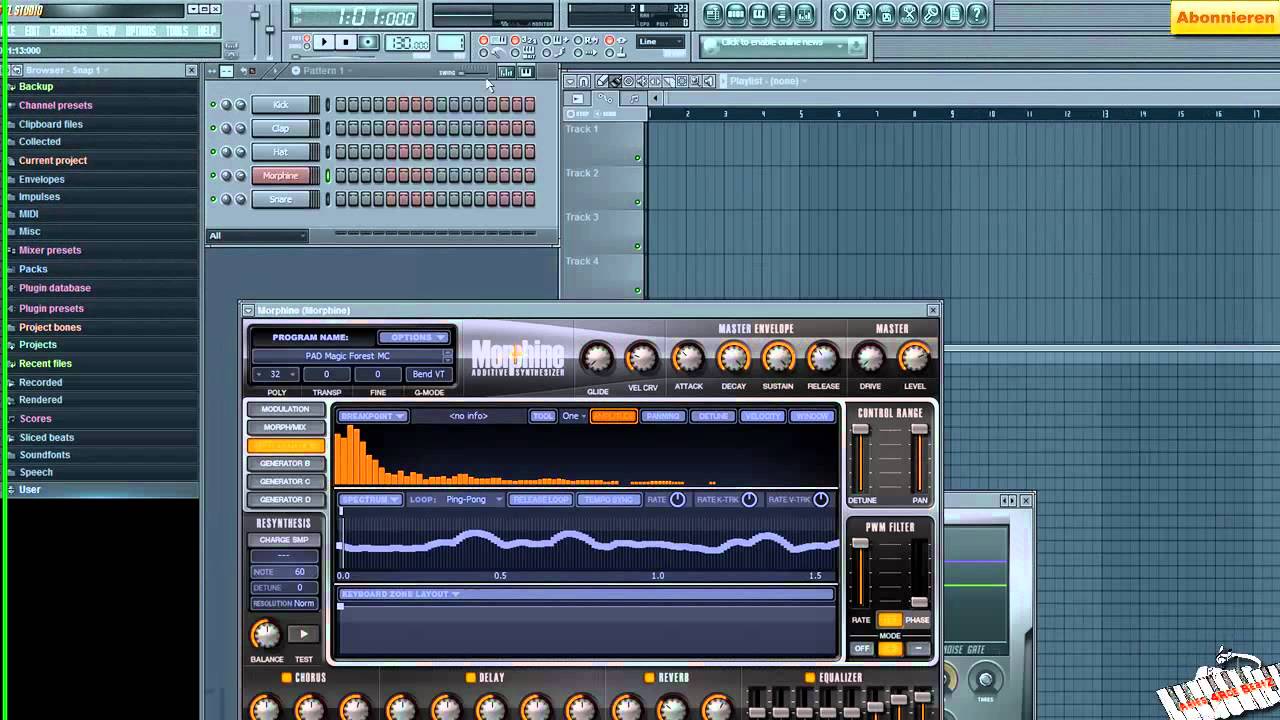This screenshot has width=1280, height=720.
Task: Click the save new version icon
Action: 863,14
